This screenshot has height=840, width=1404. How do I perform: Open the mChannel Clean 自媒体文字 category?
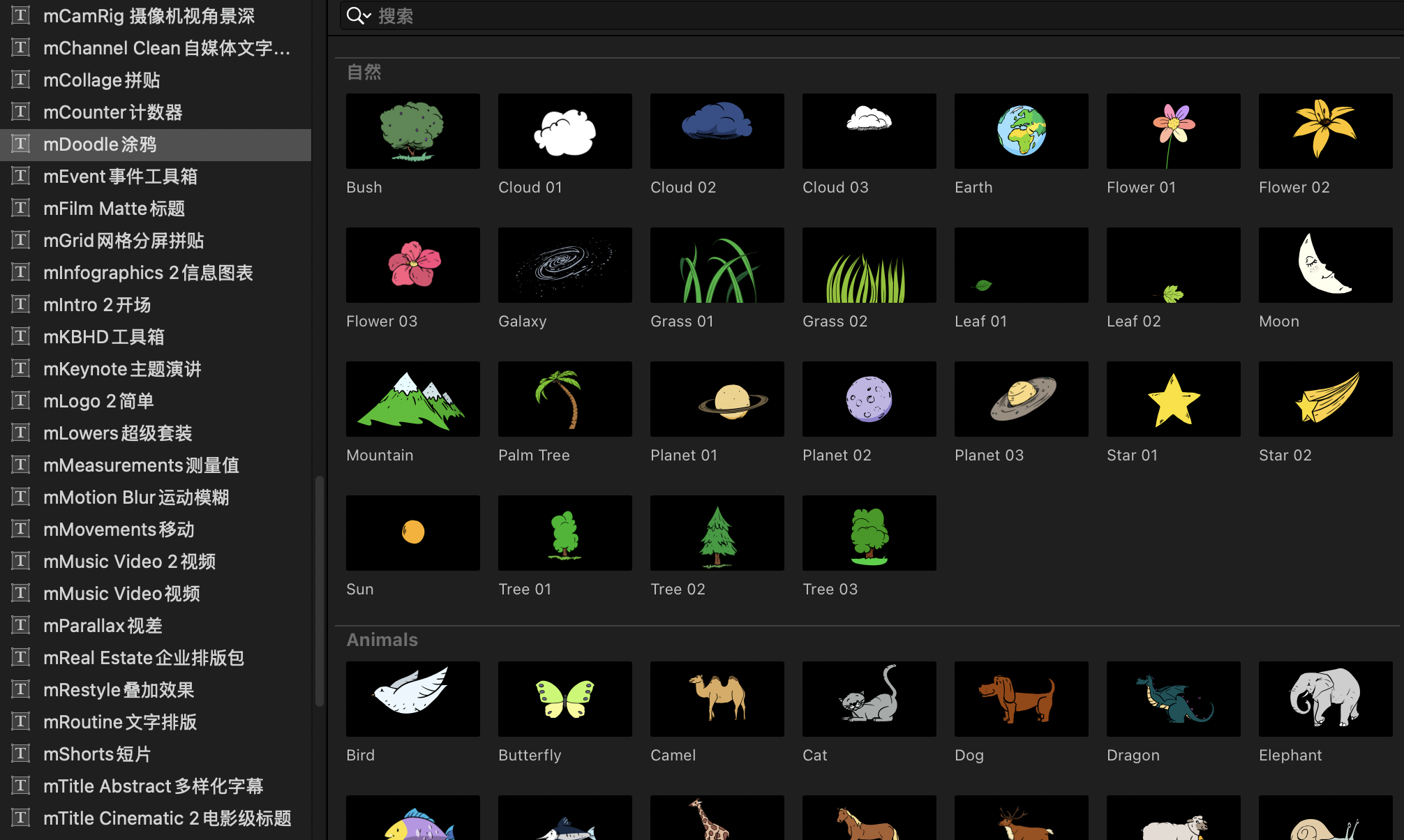coord(156,47)
